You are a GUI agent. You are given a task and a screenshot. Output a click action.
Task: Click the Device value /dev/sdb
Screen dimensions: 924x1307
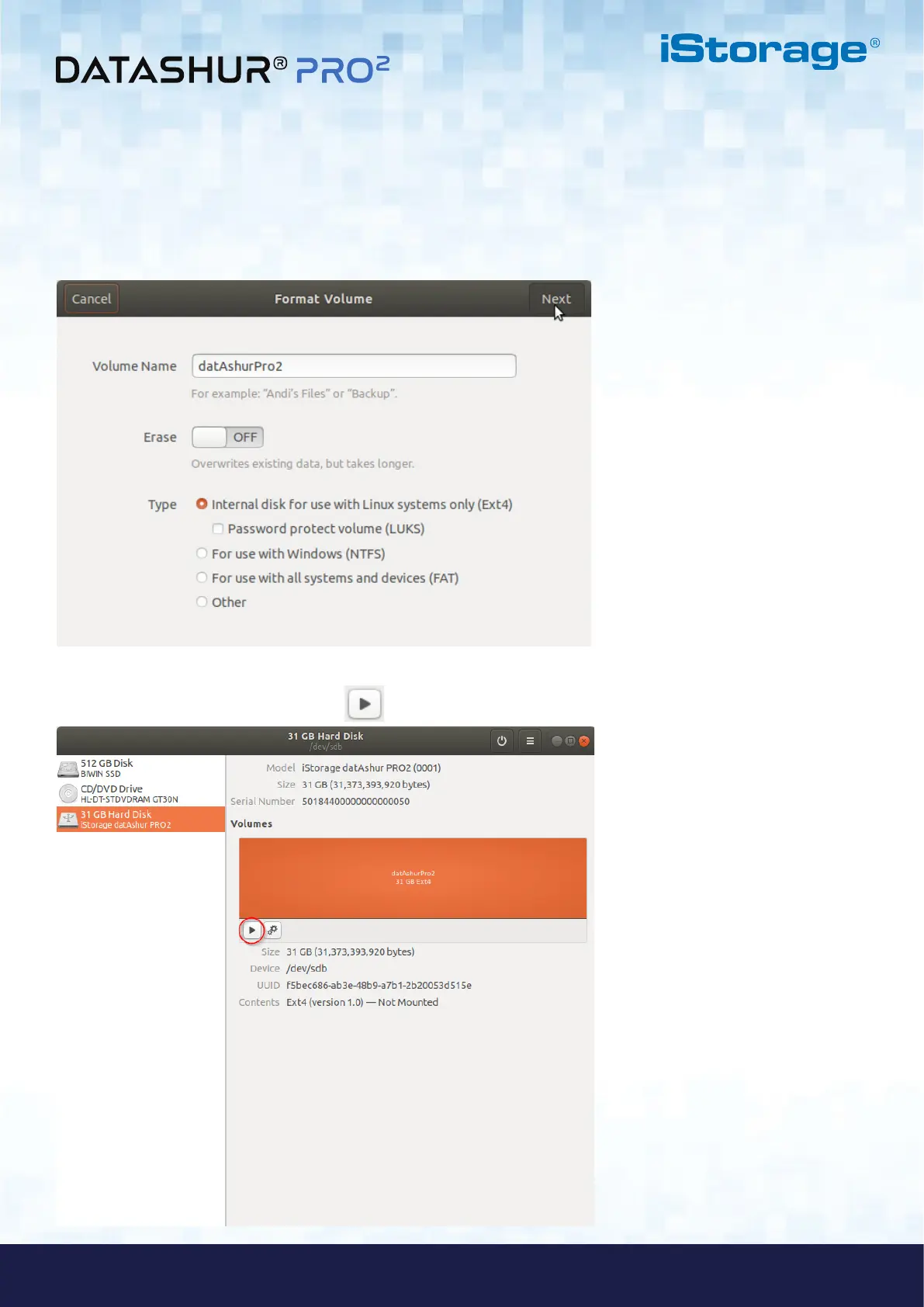(306, 968)
